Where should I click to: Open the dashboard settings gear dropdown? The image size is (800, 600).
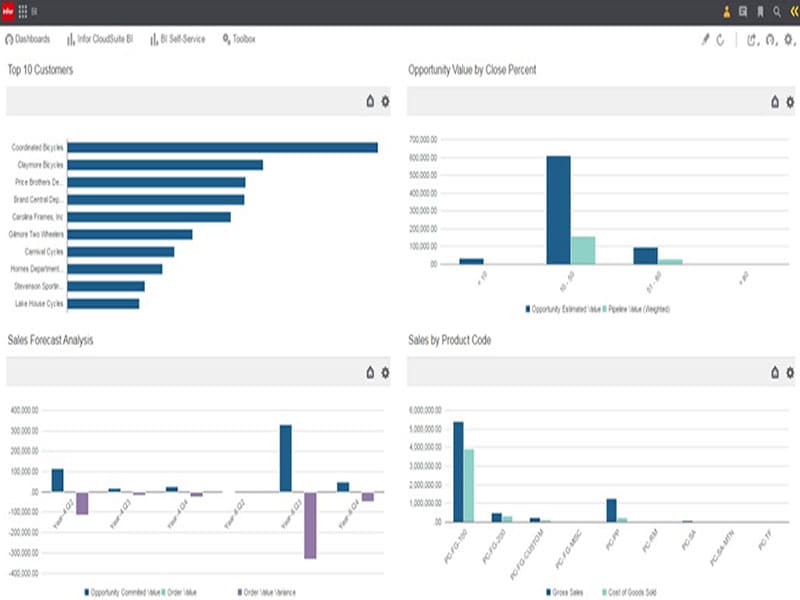[789, 40]
